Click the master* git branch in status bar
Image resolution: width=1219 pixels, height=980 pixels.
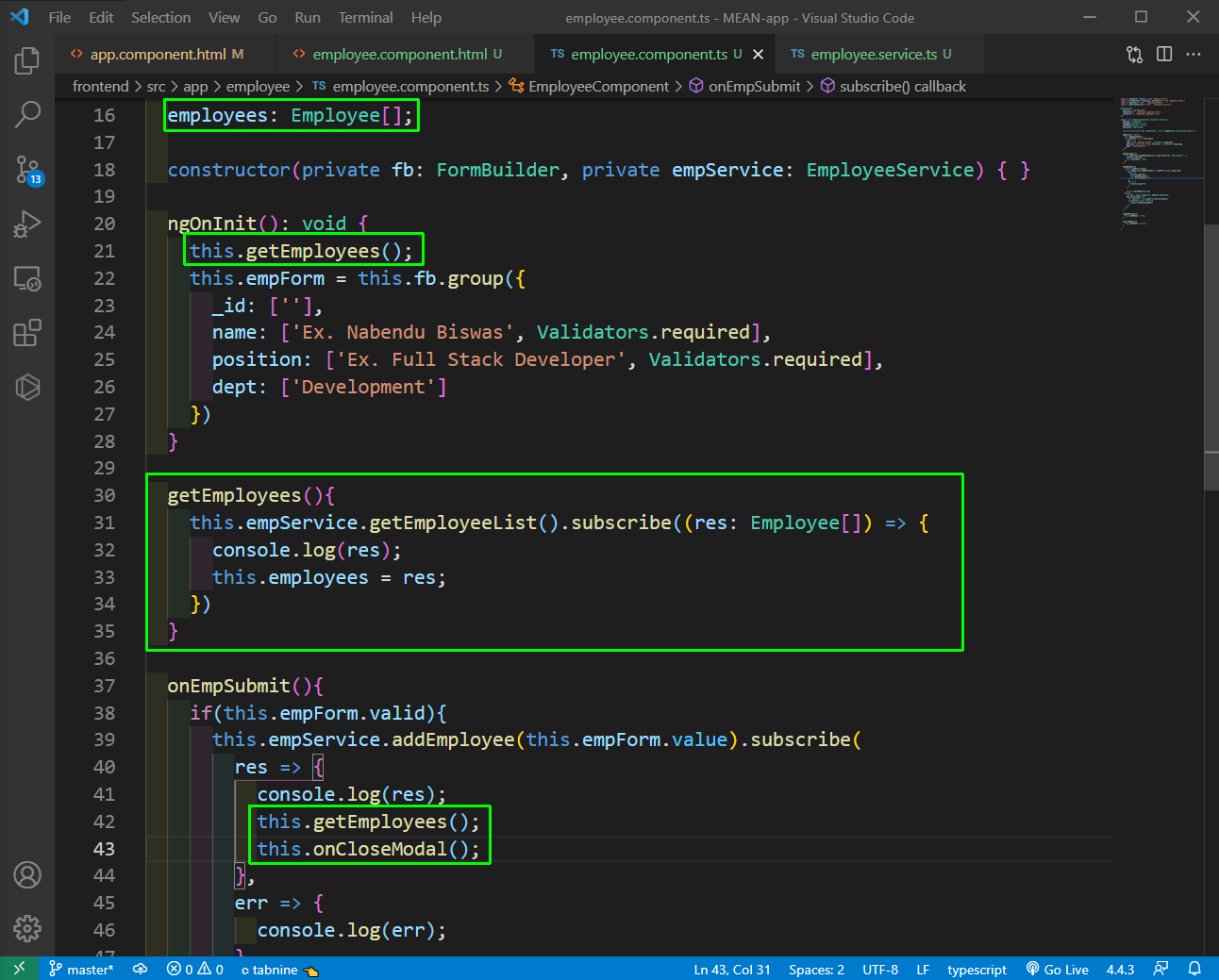tap(81, 969)
